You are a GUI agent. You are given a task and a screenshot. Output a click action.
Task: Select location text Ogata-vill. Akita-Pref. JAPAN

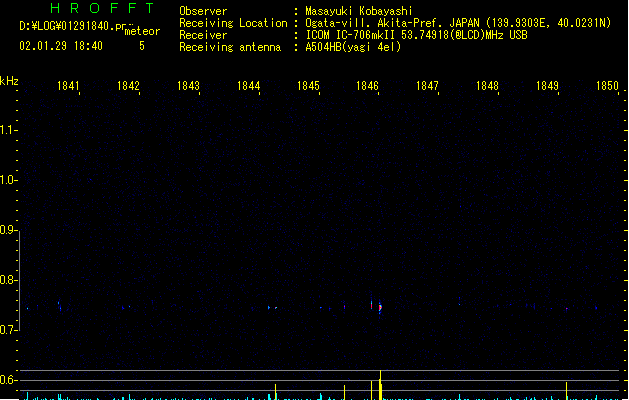coord(392,23)
